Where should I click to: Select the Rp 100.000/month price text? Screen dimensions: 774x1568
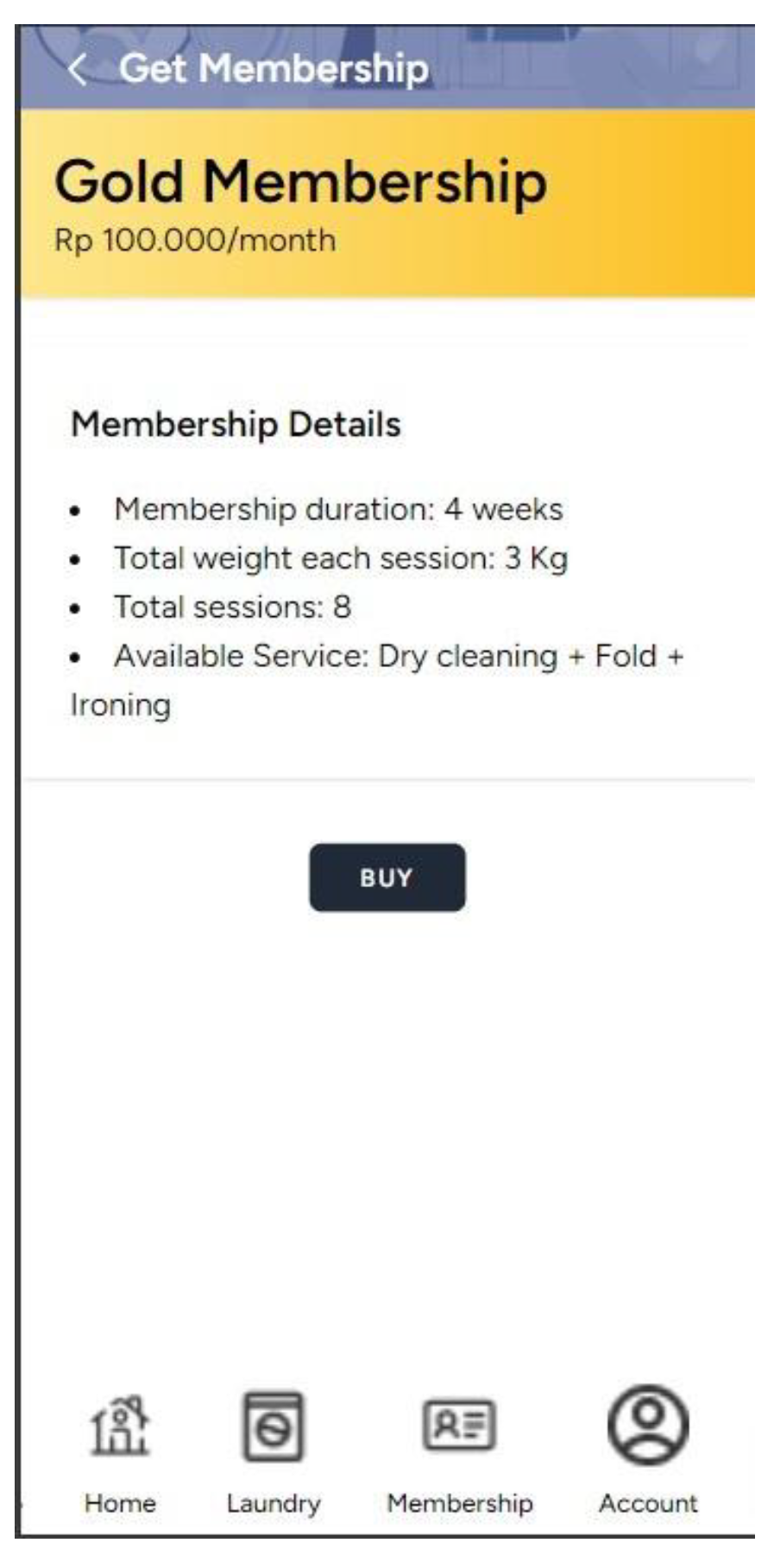[x=195, y=240]
